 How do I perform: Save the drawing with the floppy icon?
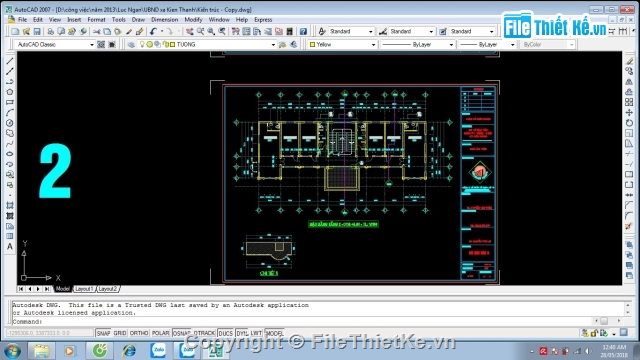click(x=37, y=31)
